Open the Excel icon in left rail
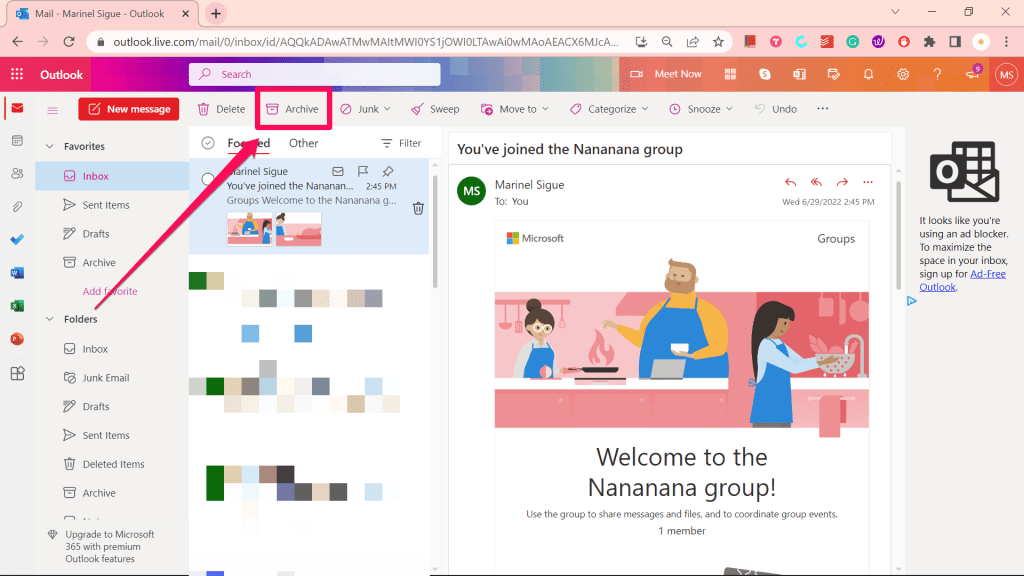Viewport: 1024px width, 576px height. [x=17, y=306]
